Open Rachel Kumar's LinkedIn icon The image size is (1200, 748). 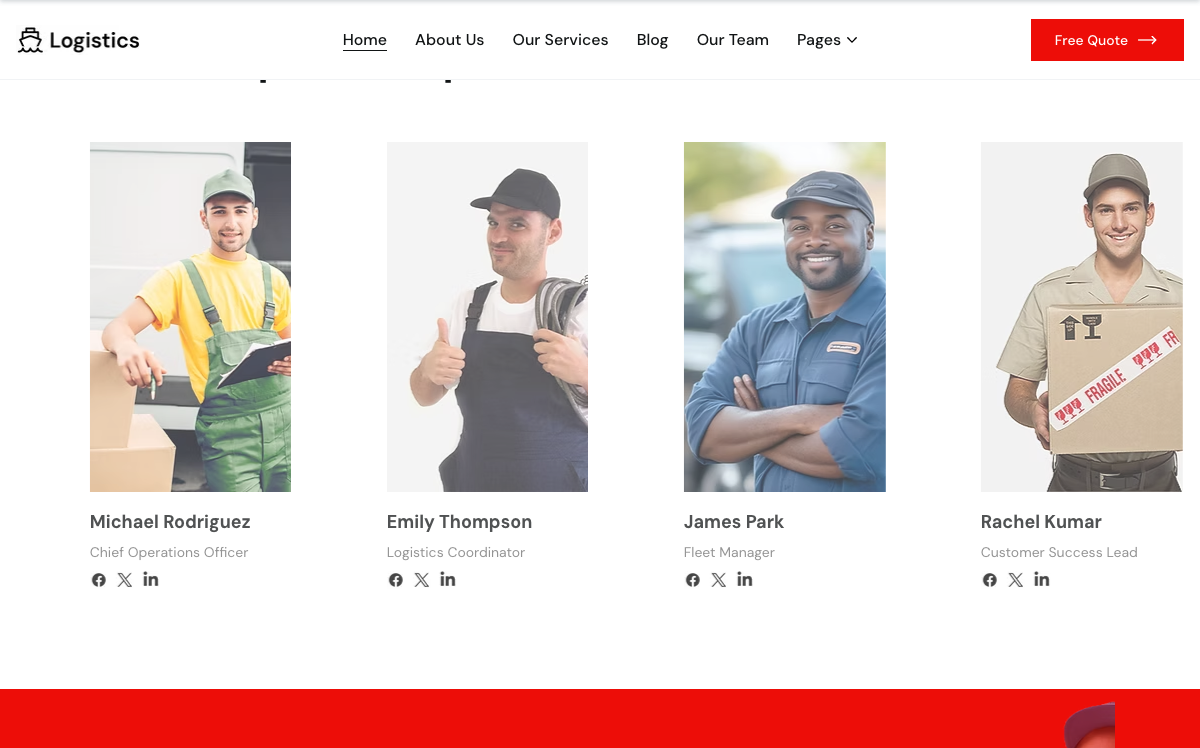tap(1041, 579)
